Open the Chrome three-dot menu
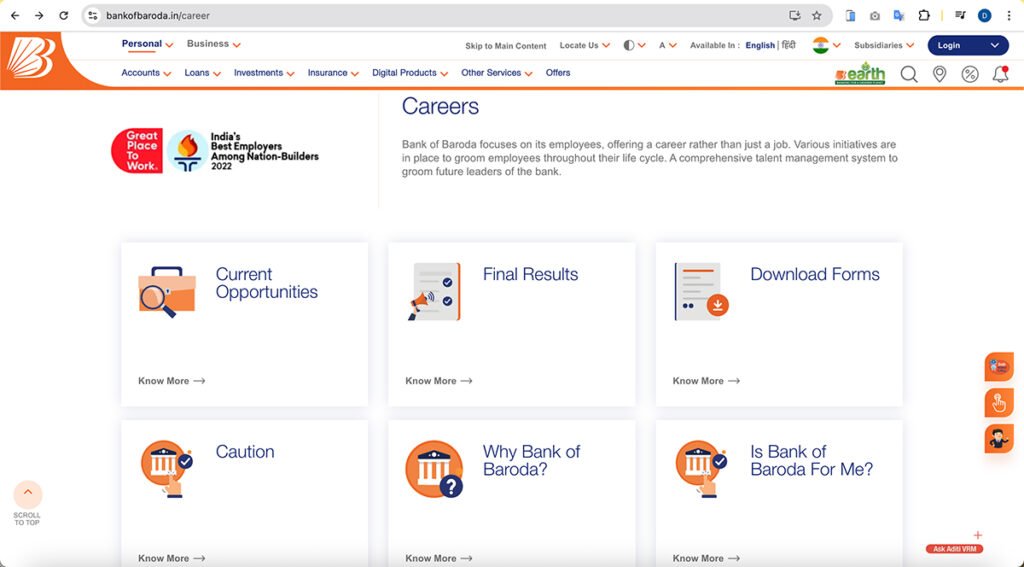The height and width of the screenshot is (567, 1024). 1009,16
